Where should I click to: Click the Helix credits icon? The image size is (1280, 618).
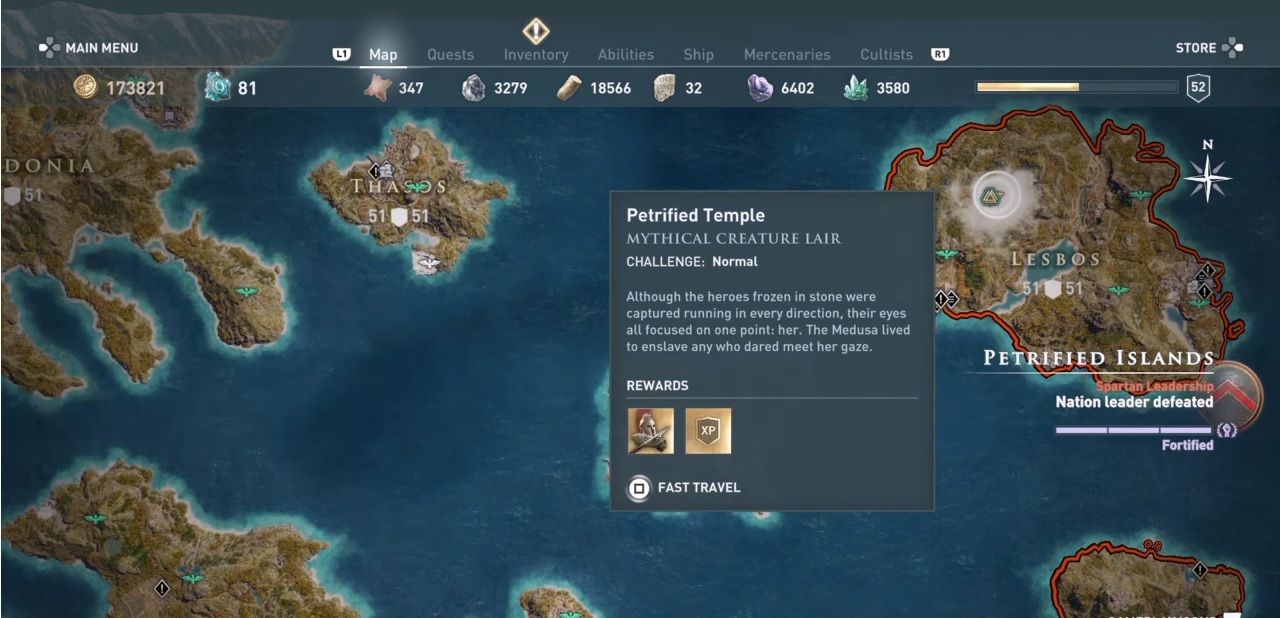(217, 88)
